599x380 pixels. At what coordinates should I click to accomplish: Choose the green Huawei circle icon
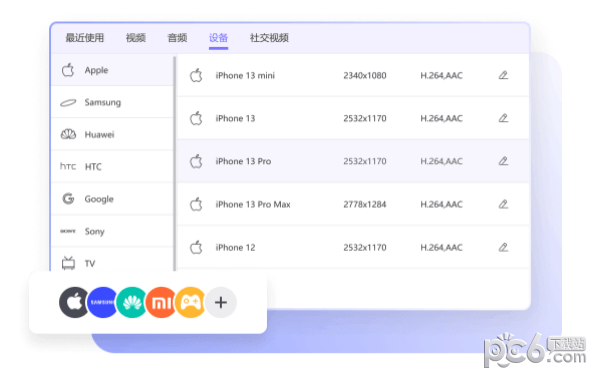tap(132, 302)
